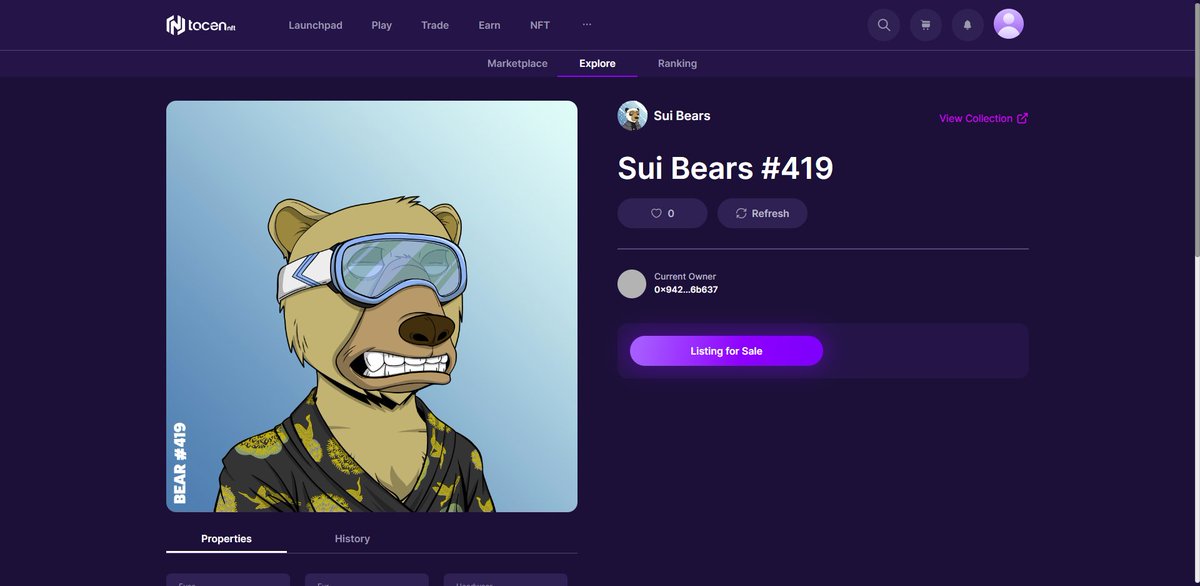
Task: Expand the more options ellipsis menu
Action: (x=587, y=24)
